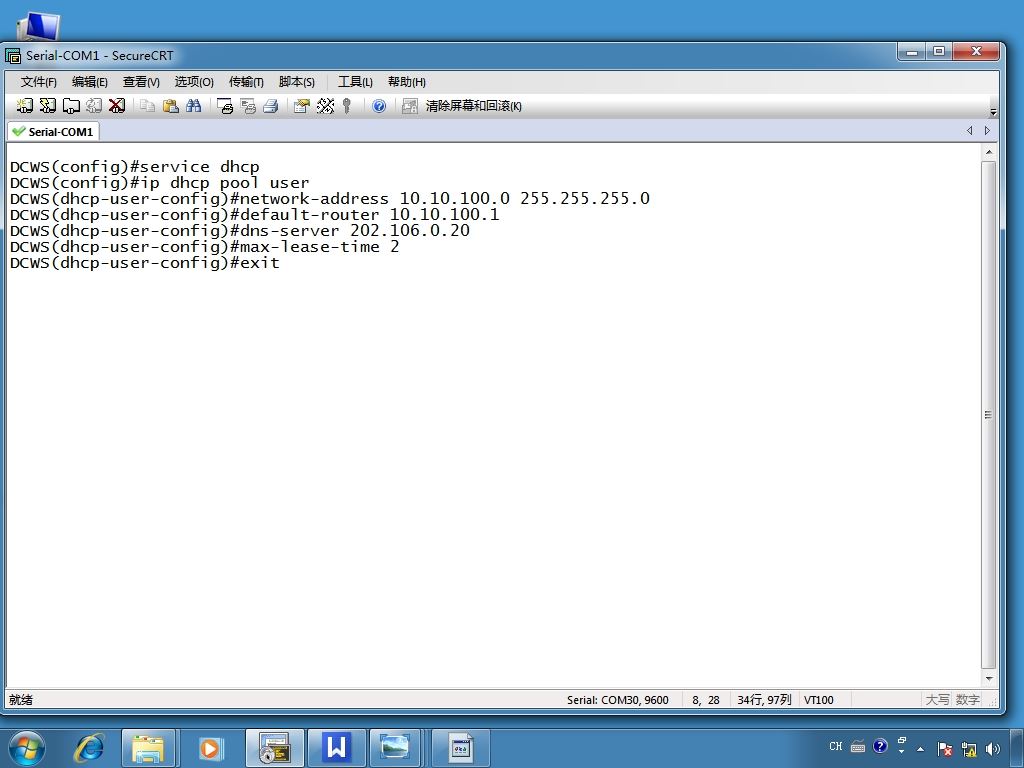This screenshot has width=1024, height=768.
Task: Click the default-router 10.10.100.1 line
Action: click(x=255, y=215)
